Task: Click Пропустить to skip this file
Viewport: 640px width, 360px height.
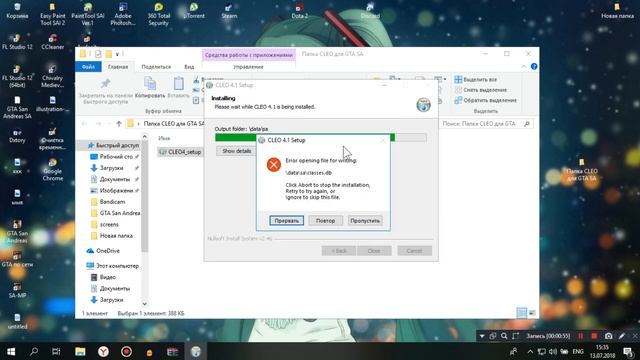Action: [365, 220]
